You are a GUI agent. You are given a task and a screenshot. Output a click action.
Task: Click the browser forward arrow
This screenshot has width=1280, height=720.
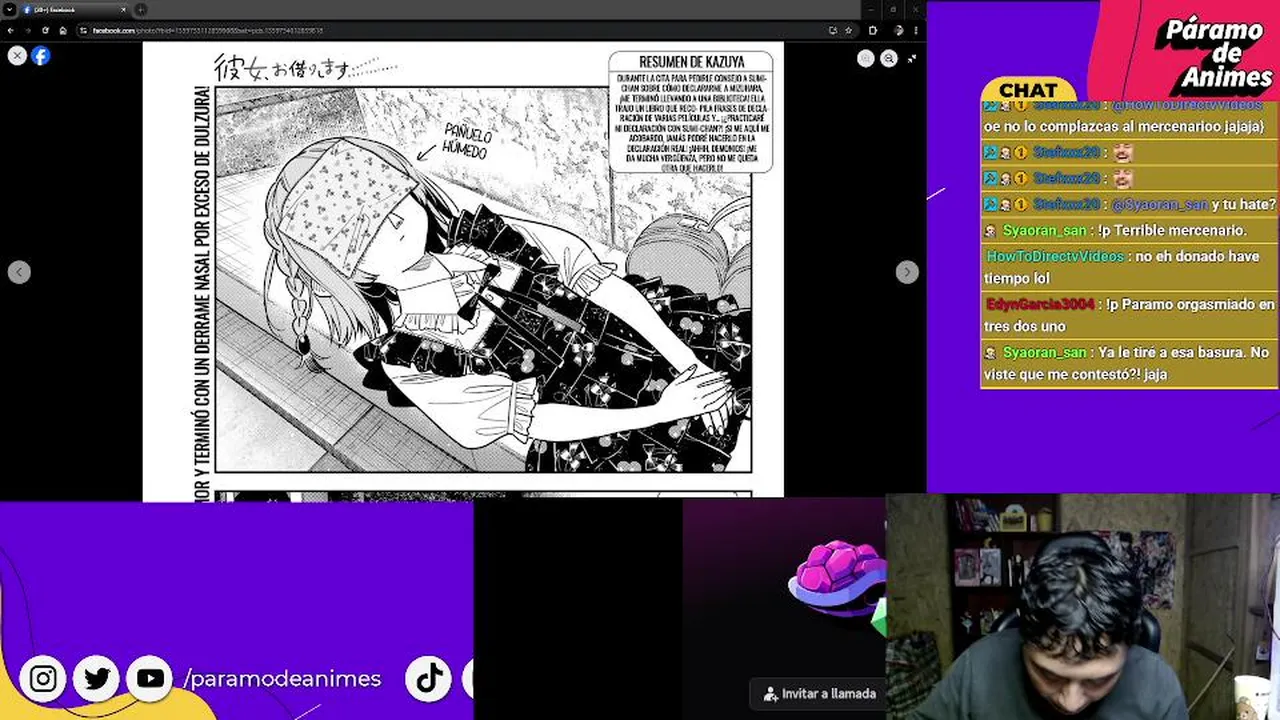tap(28, 30)
